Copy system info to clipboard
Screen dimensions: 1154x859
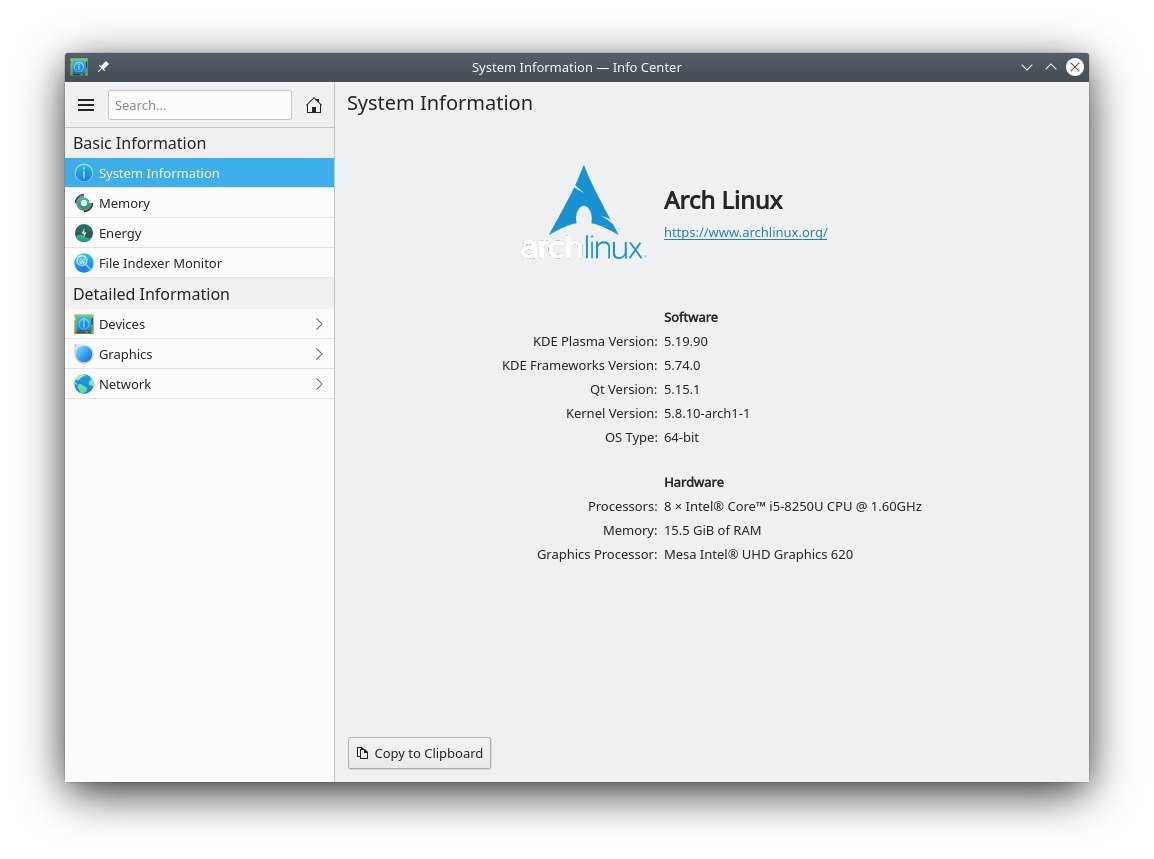point(420,753)
